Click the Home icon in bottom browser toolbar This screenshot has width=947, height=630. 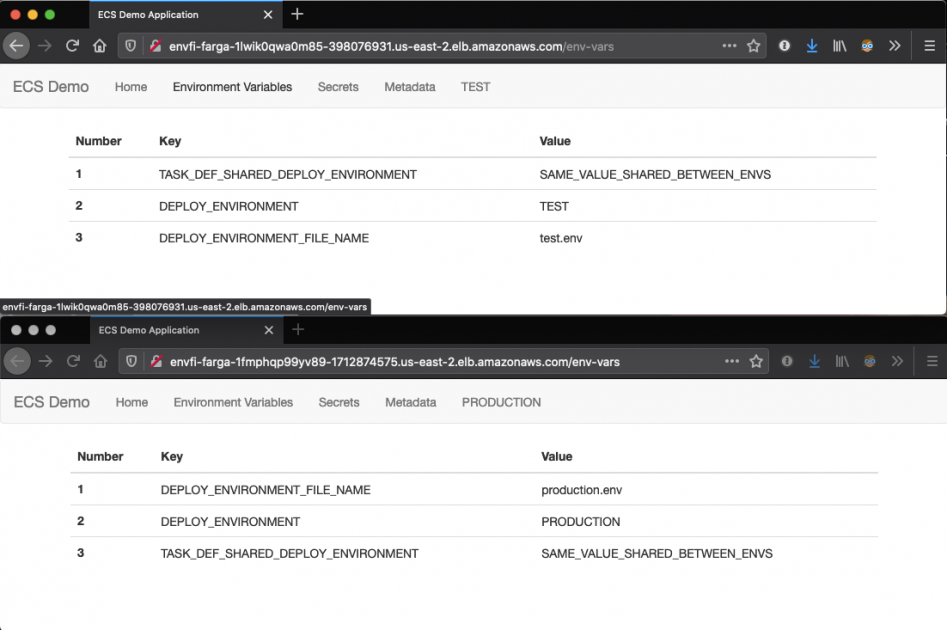100,361
